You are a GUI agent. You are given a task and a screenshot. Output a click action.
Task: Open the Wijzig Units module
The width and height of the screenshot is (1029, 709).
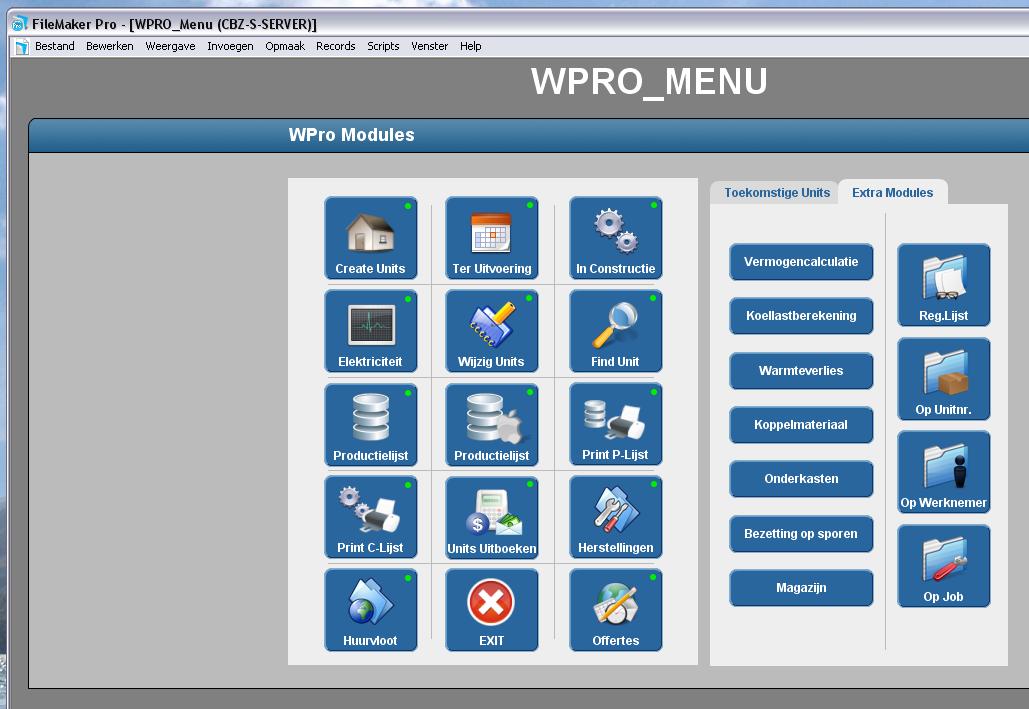pyautogui.click(x=492, y=332)
